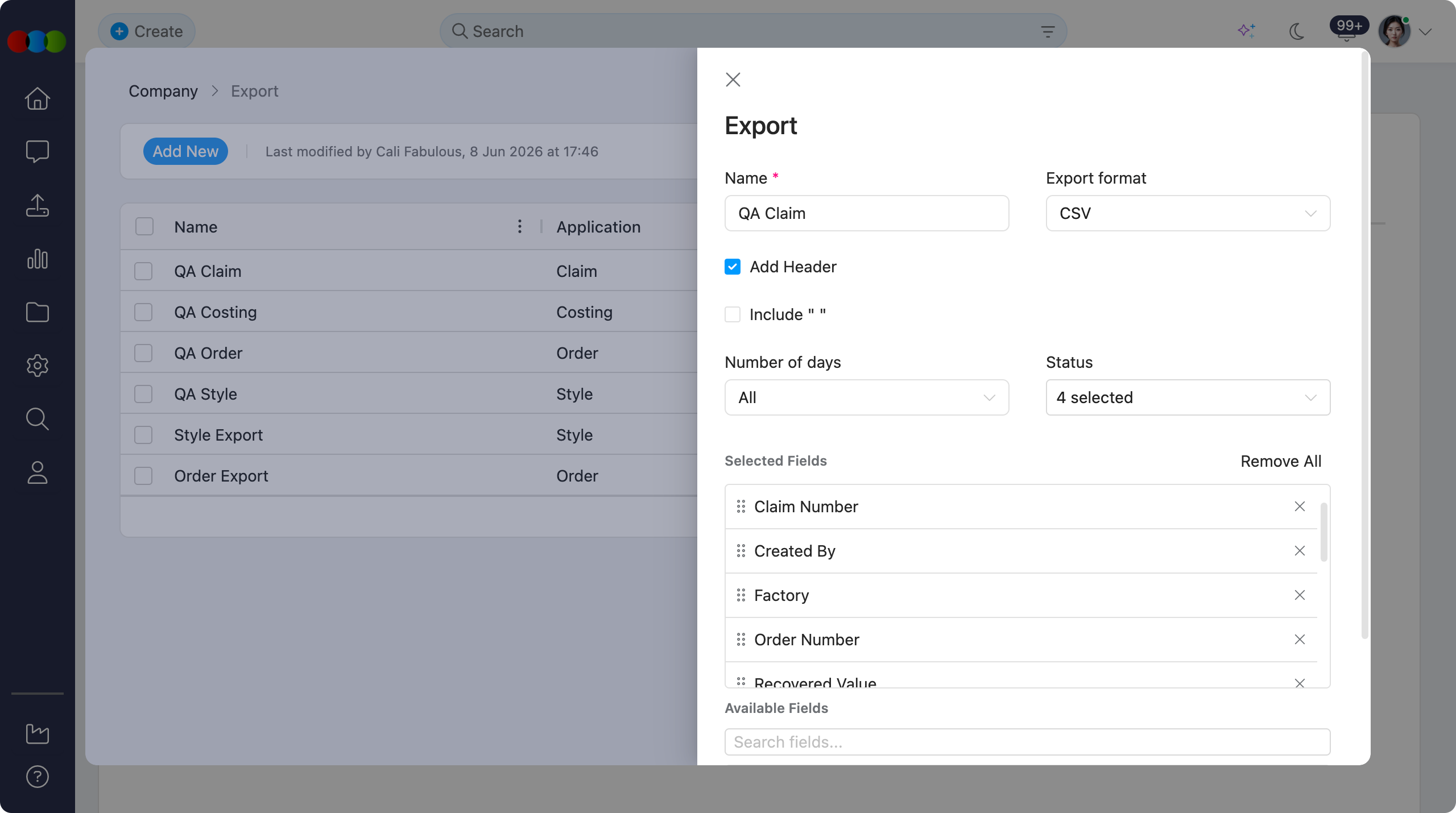Click the Selected Fields list scrollbar
The width and height of the screenshot is (1456, 813).
(x=1324, y=532)
